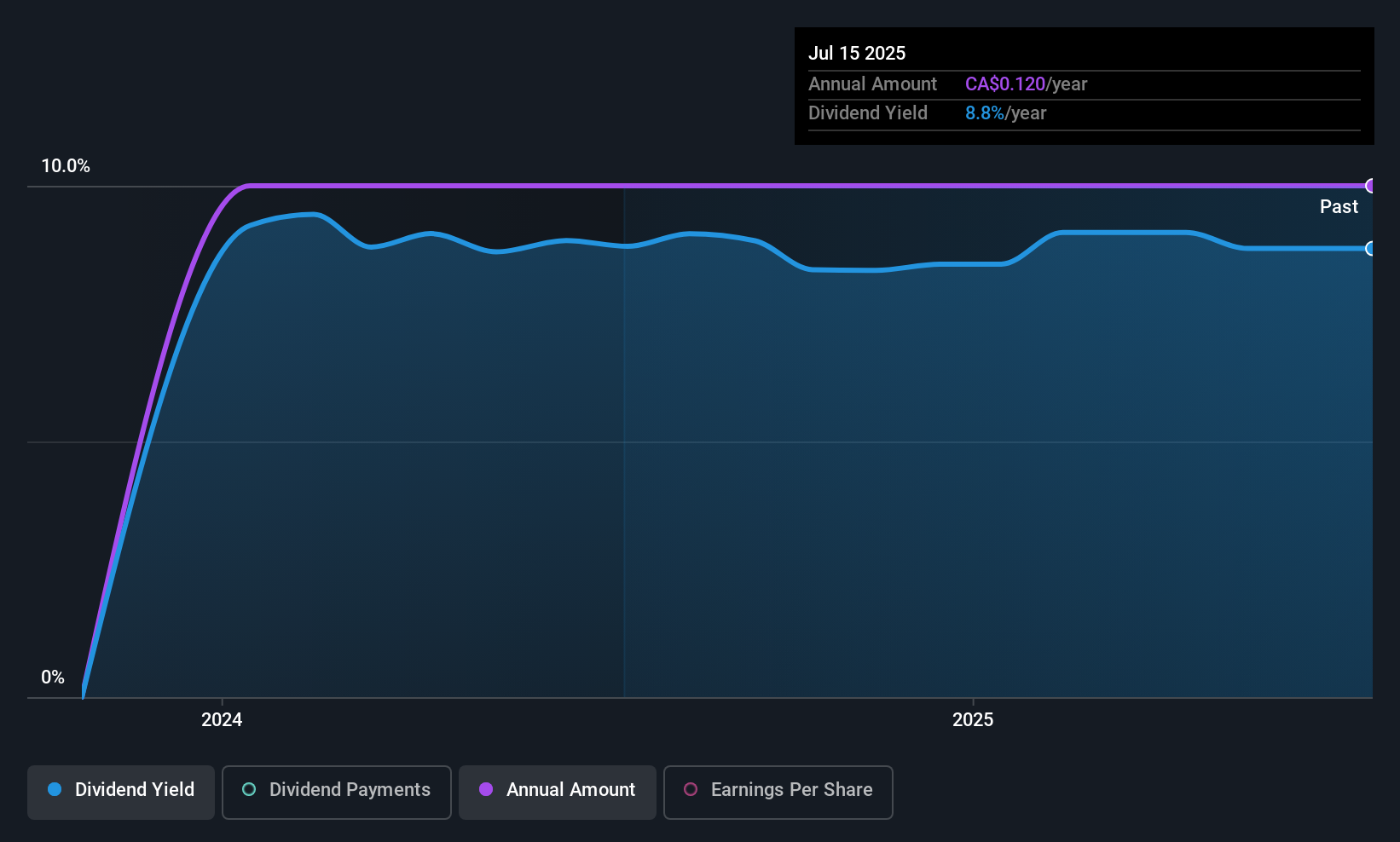
Task: Click the 'Dividend Yield' tooltip row label
Action: click(868, 113)
